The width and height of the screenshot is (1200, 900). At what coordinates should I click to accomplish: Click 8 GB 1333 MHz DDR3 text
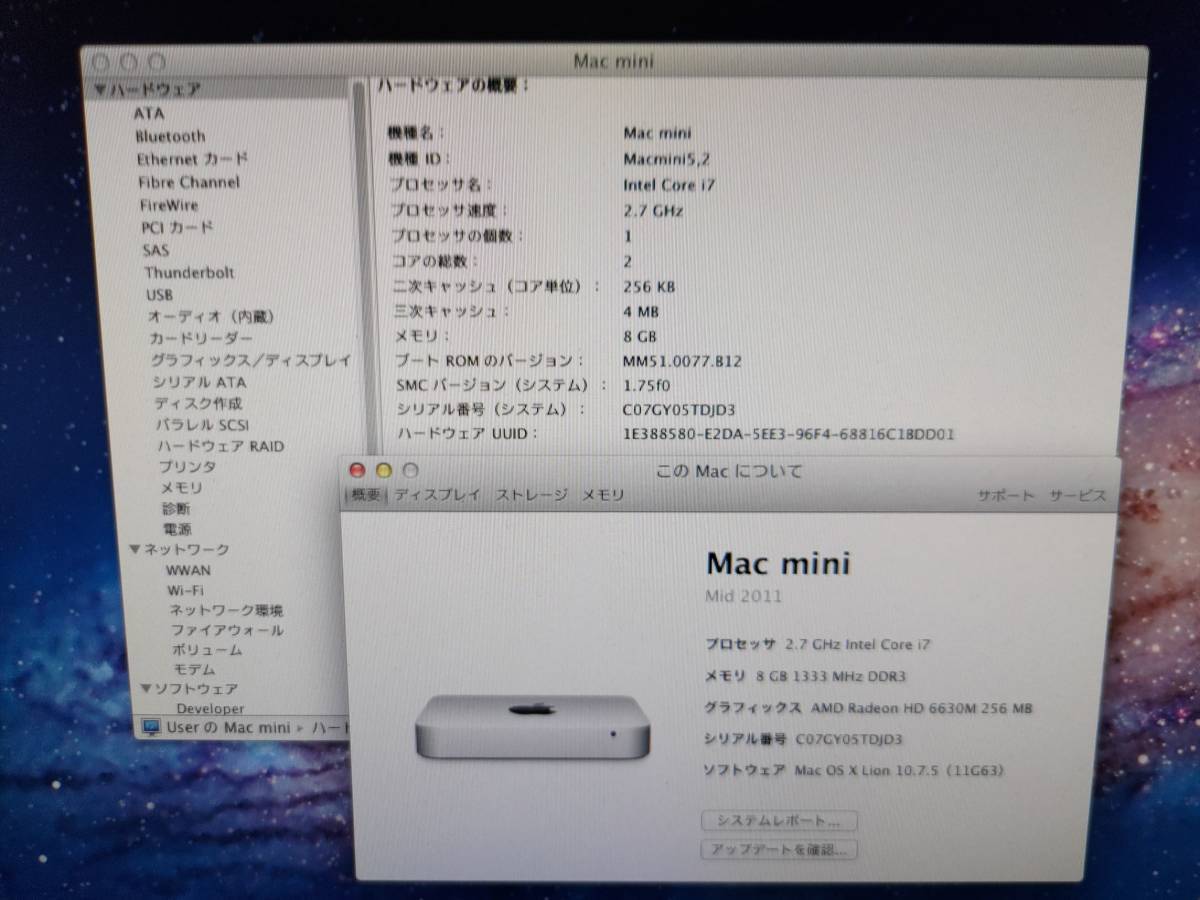point(830,676)
